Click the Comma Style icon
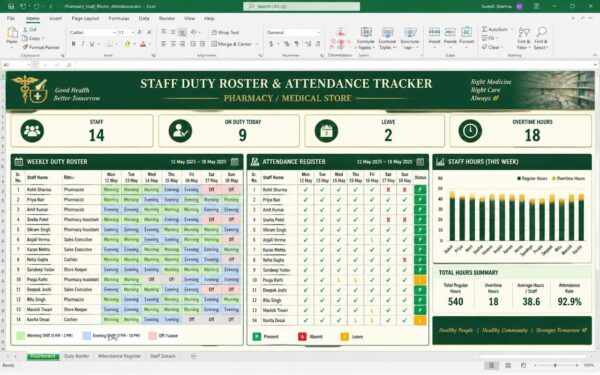 pyautogui.click(x=296, y=44)
